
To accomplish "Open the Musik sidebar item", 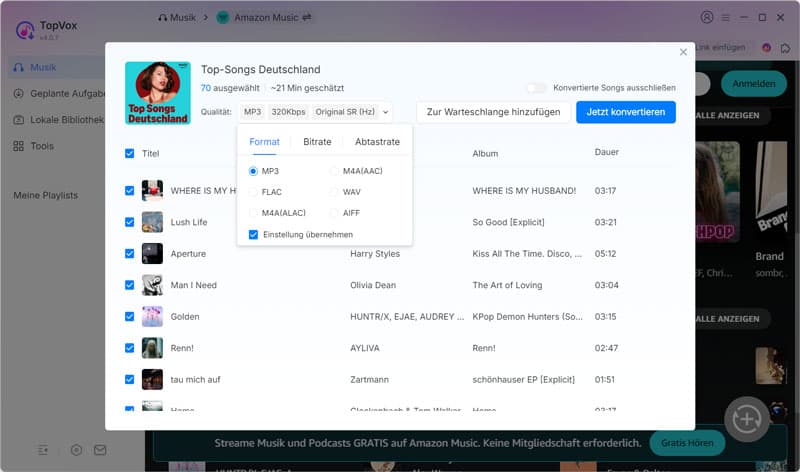I will point(55,67).
